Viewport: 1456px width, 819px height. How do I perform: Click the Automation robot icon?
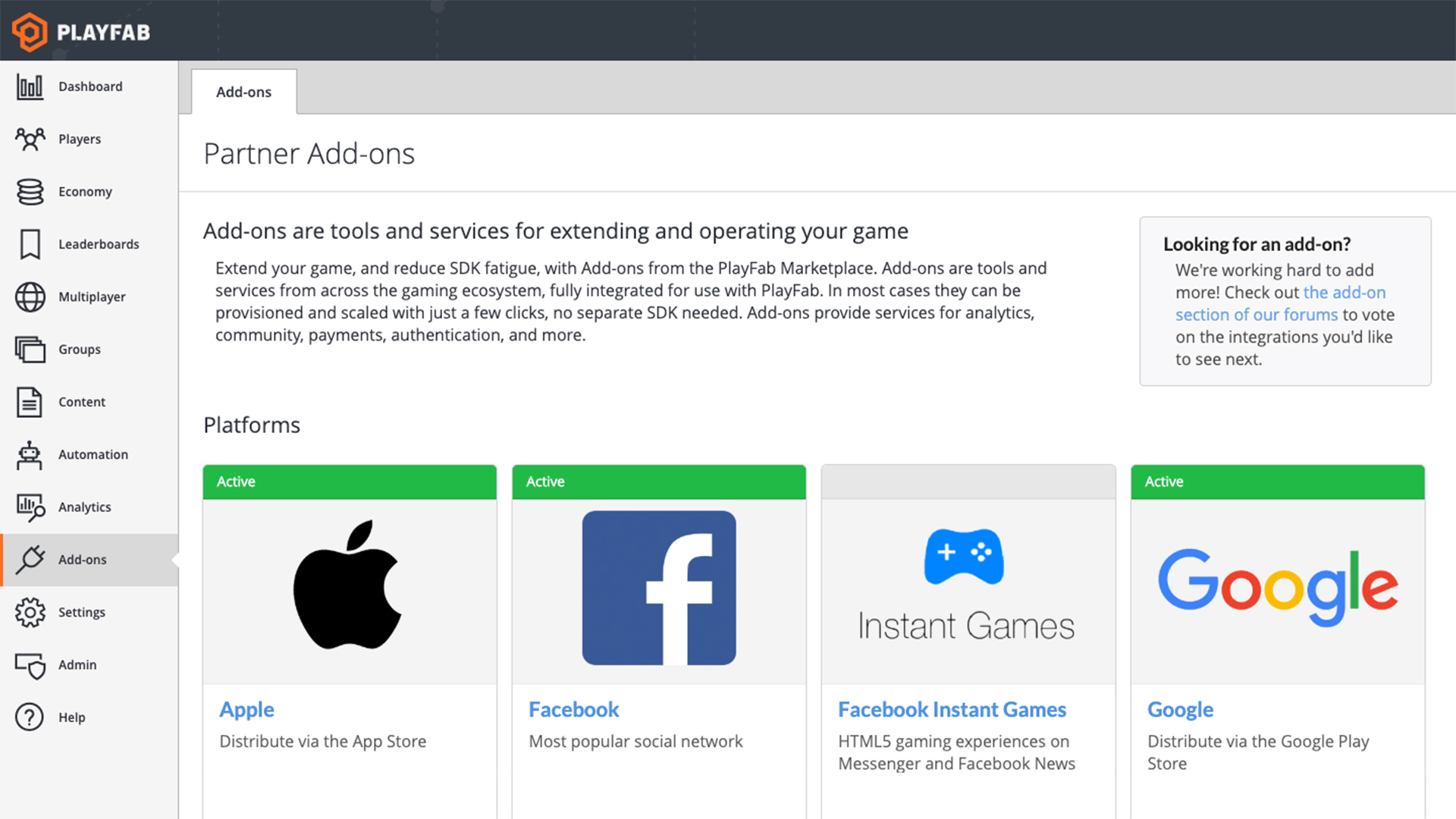click(30, 455)
